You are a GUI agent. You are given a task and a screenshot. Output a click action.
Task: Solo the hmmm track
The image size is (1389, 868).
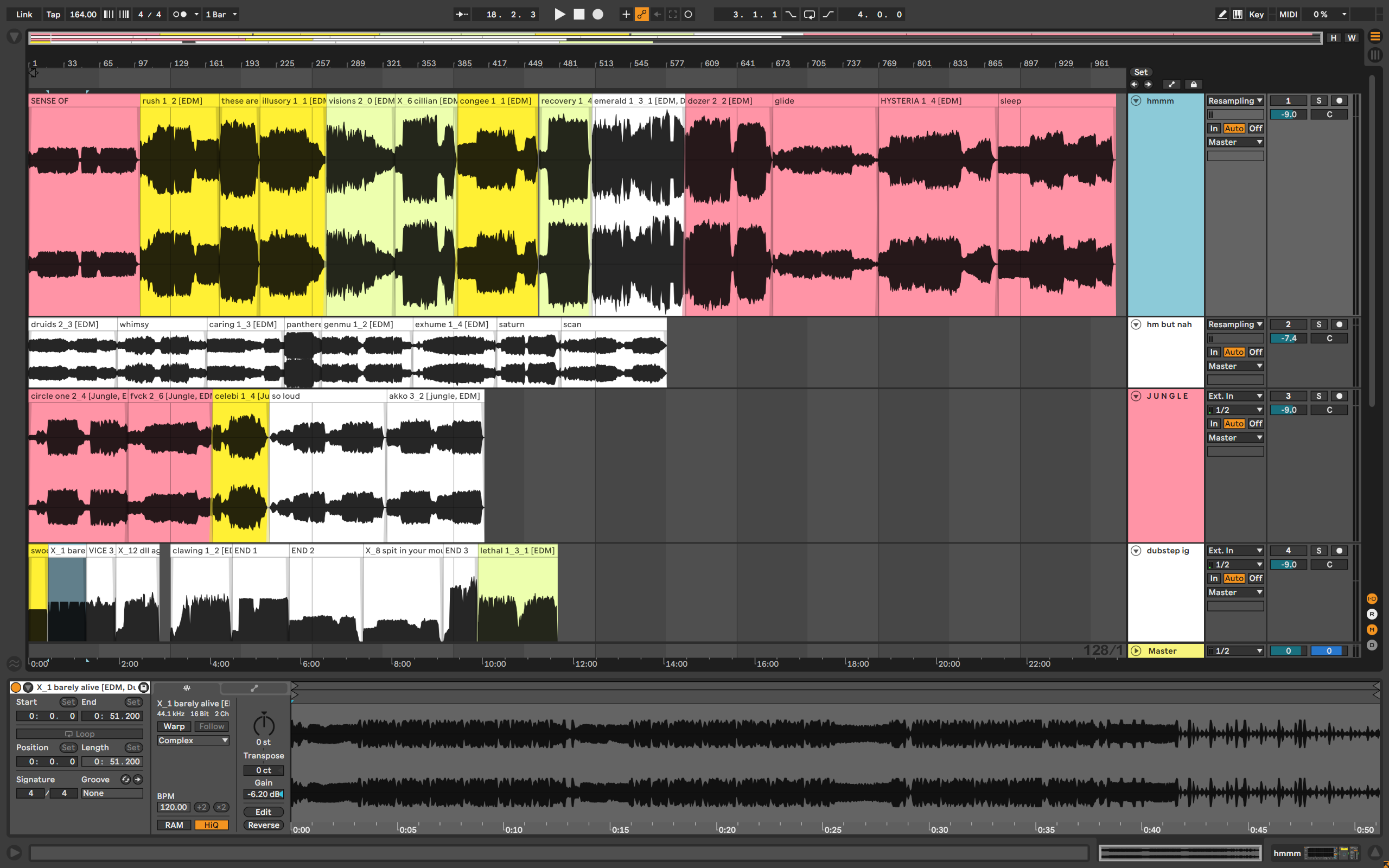(x=1318, y=100)
